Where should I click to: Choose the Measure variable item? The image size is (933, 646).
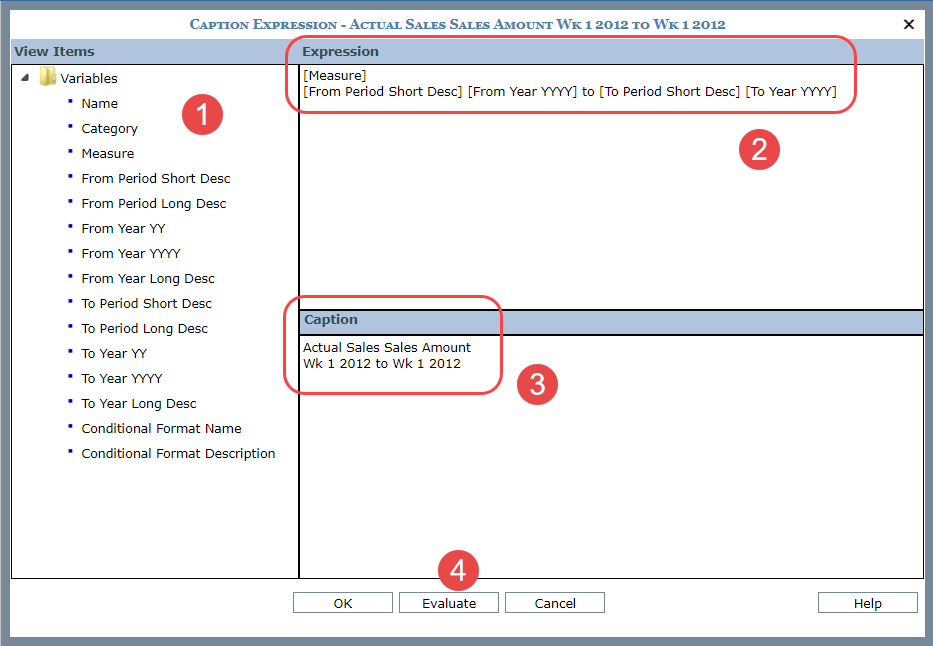coord(107,153)
